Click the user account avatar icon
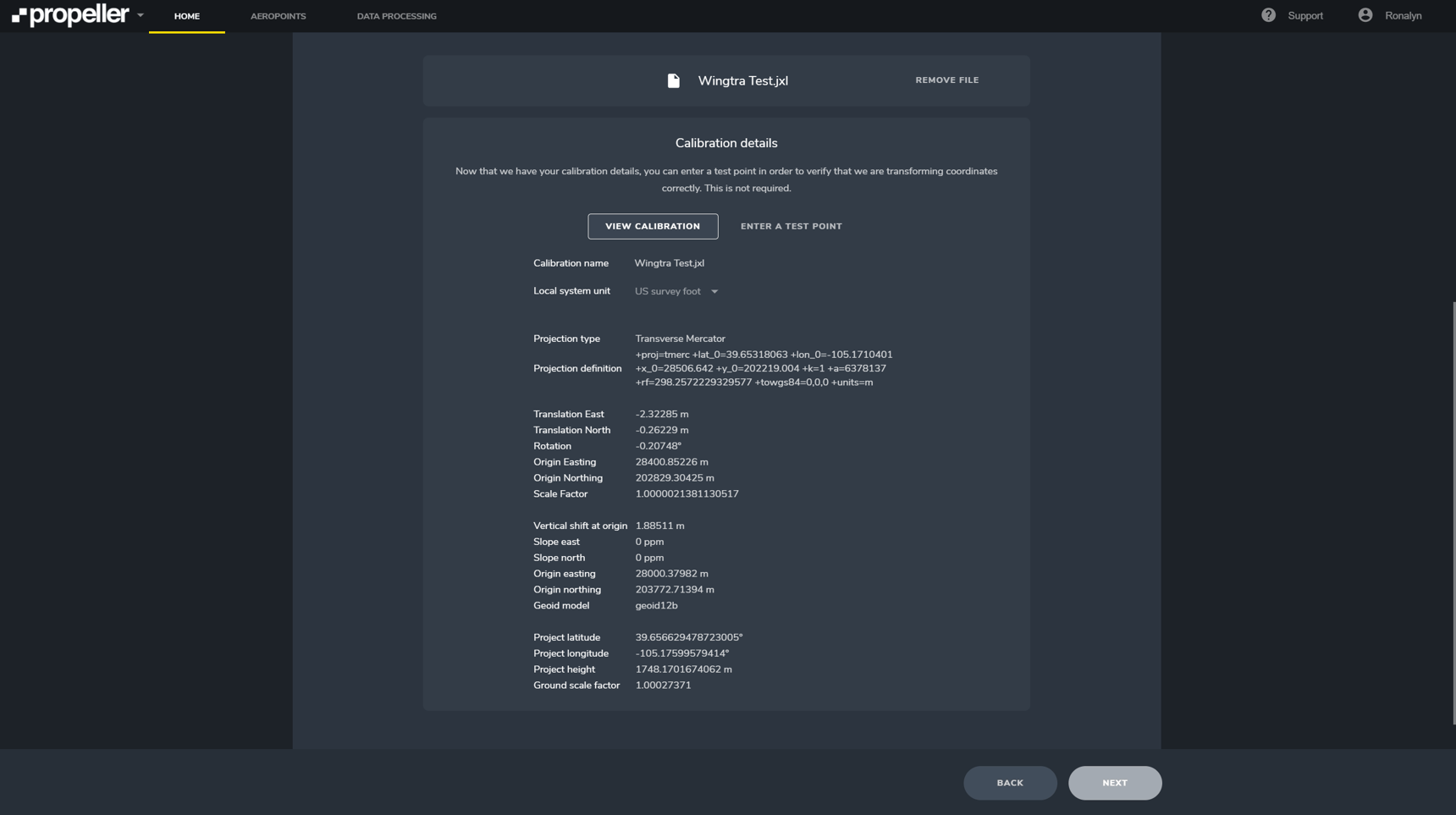Viewport: 1456px width, 815px height. point(1365,15)
